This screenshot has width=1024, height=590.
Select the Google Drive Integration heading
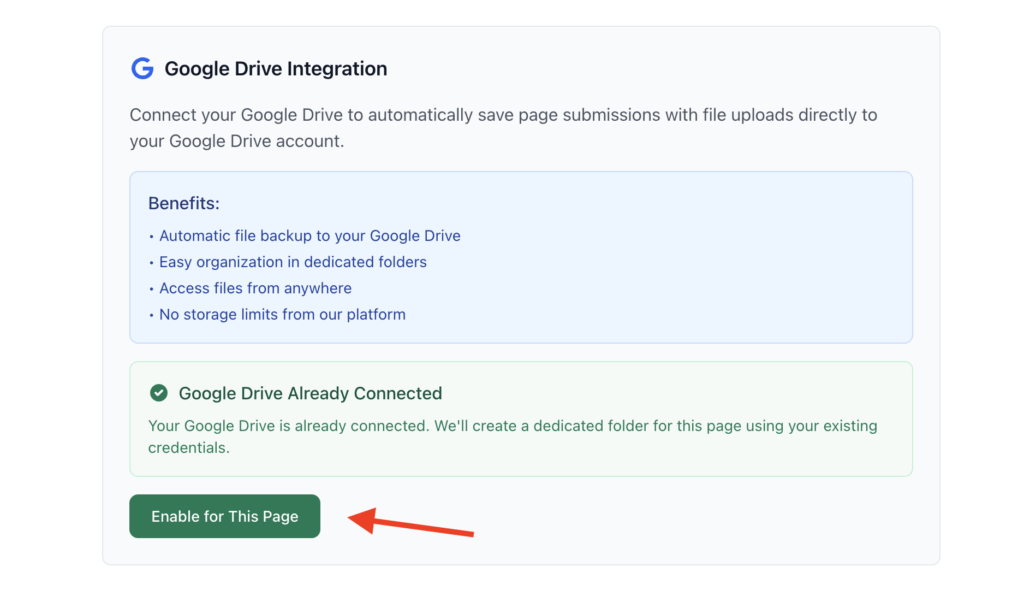coord(275,69)
